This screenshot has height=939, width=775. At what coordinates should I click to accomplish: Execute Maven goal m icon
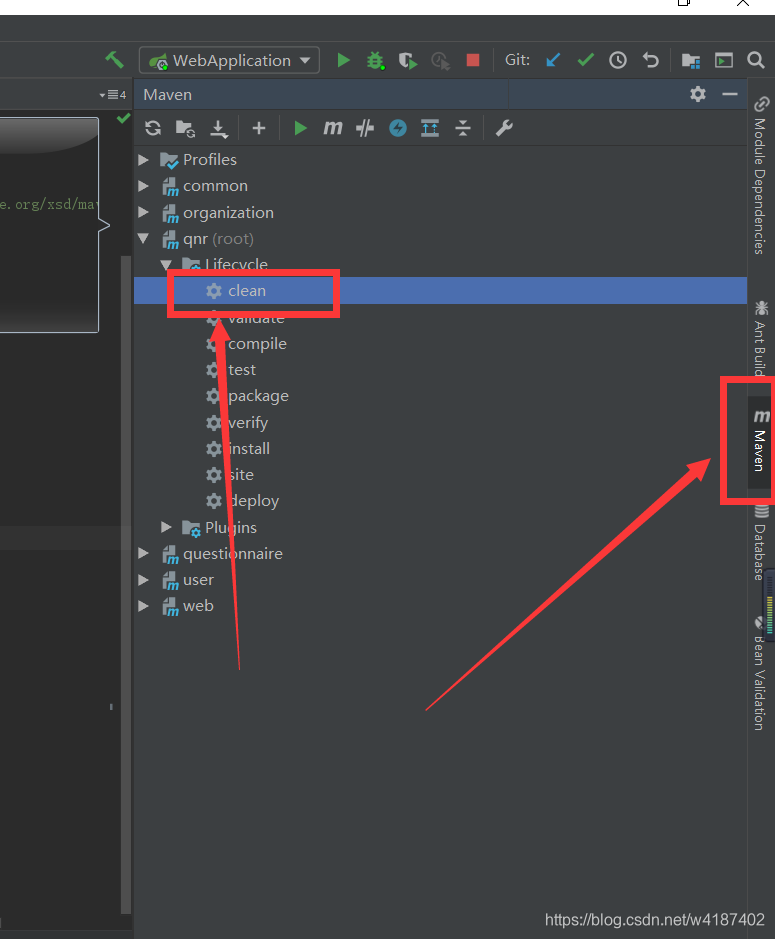click(332, 128)
